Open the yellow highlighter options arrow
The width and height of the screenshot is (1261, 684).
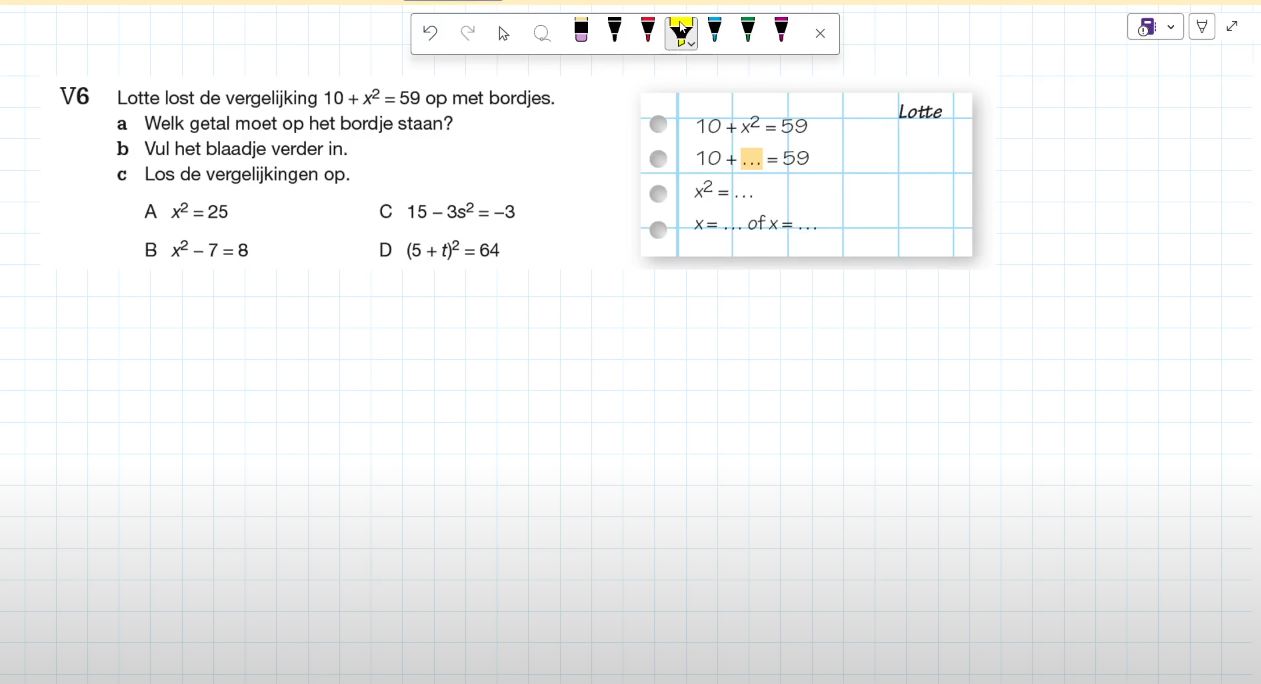pos(692,44)
